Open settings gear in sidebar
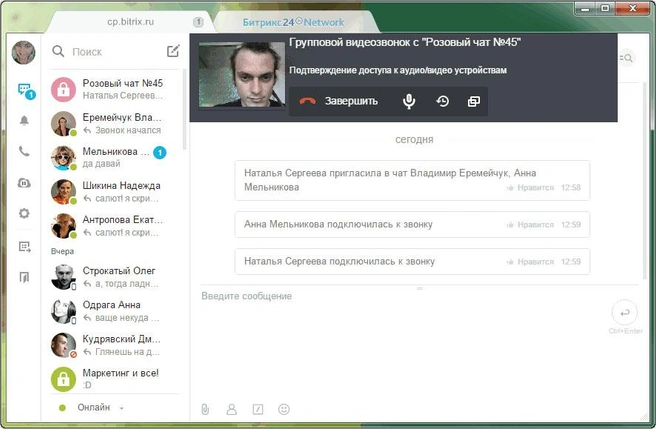The width and height of the screenshot is (656, 429). 24,213
